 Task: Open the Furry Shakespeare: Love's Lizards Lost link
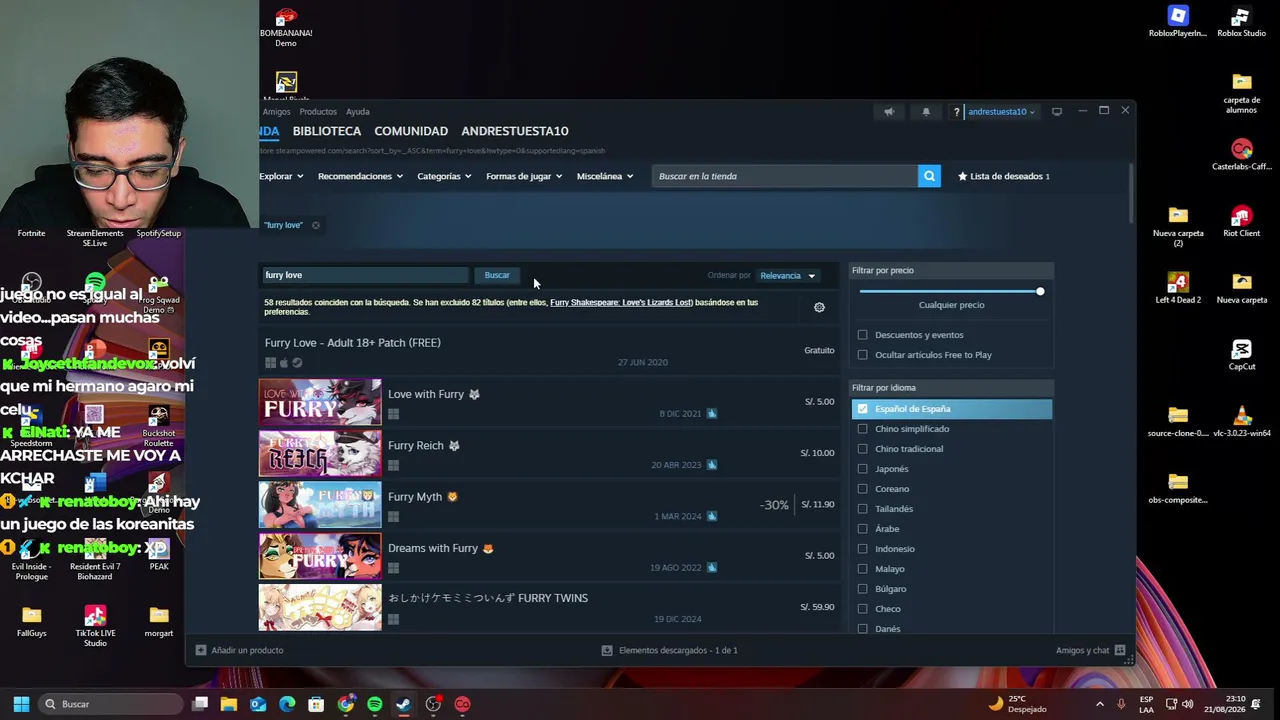pyautogui.click(x=621, y=302)
